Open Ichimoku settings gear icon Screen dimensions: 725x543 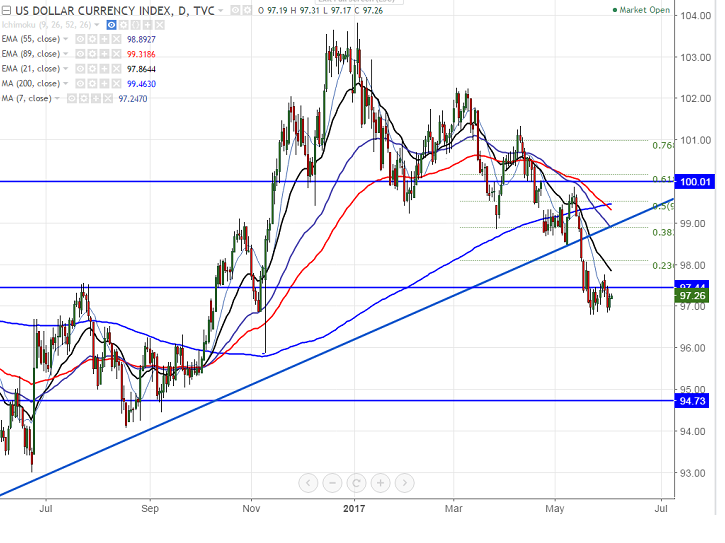[x=123, y=25]
